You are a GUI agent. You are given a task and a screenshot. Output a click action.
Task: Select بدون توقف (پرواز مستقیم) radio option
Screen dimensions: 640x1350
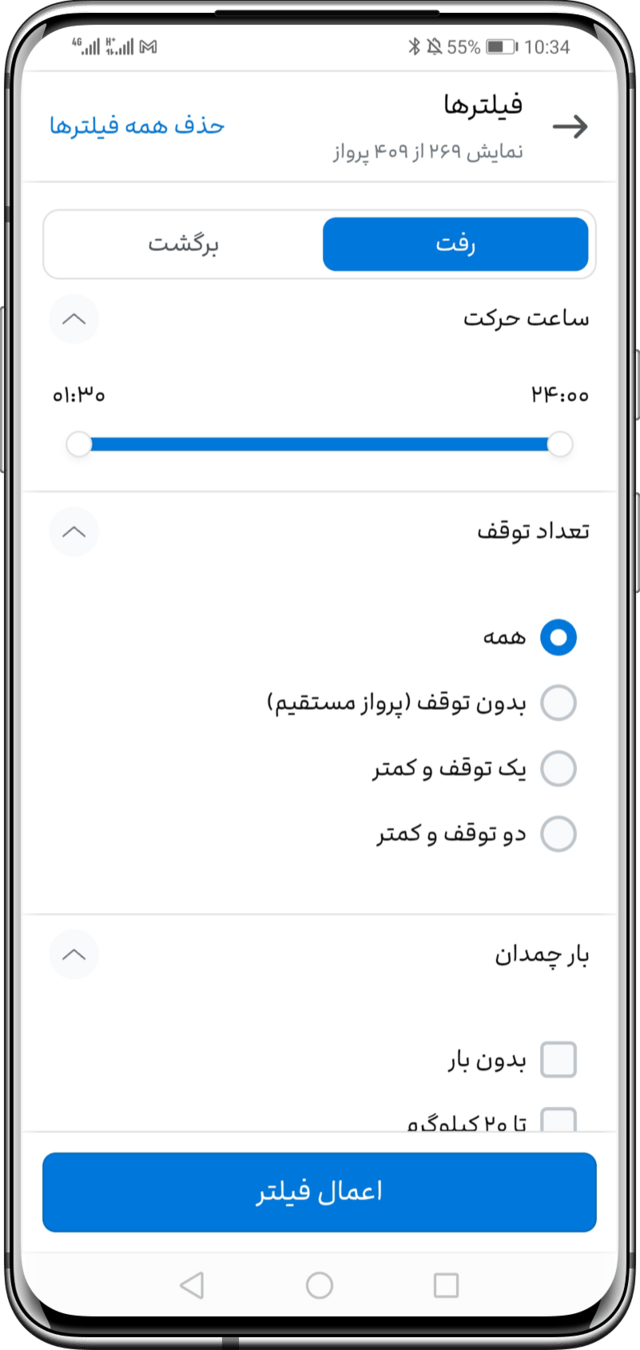(558, 703)
